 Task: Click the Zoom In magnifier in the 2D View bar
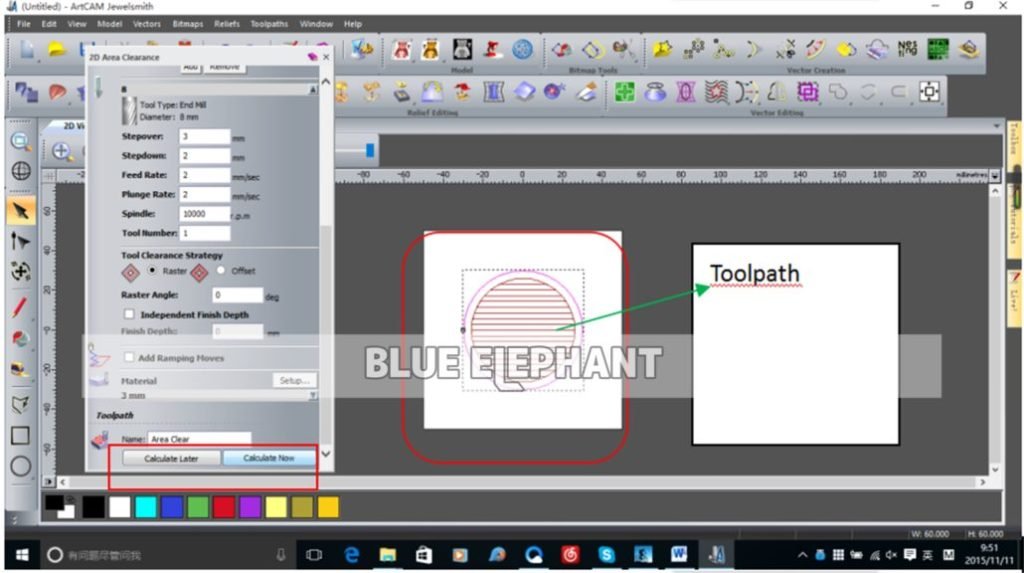tap(61, 151)
